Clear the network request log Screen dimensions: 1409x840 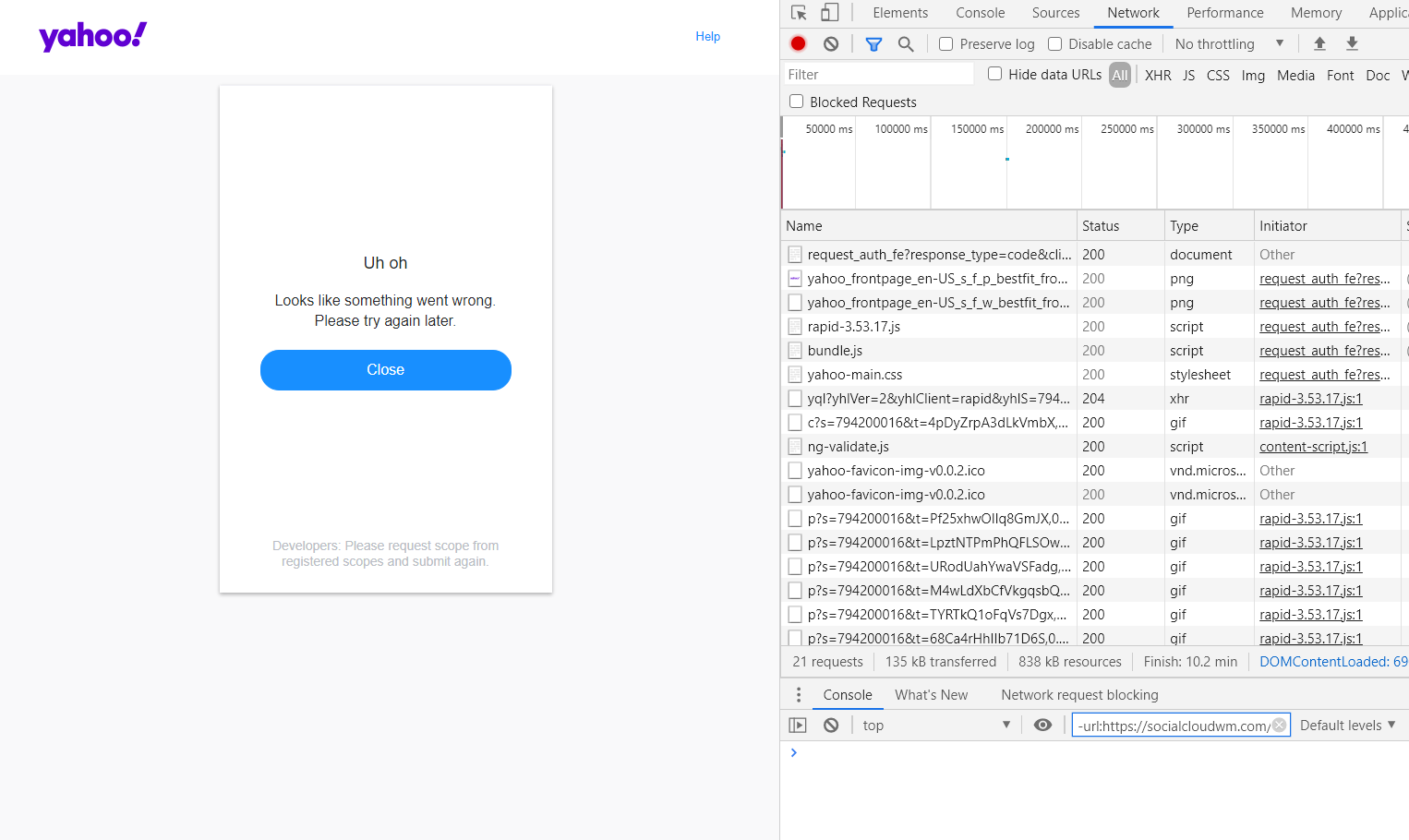[830, 43]
